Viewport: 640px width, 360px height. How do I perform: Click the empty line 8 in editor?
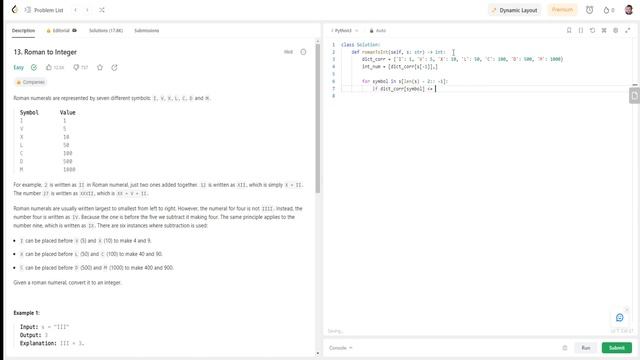tap(486, 96)
